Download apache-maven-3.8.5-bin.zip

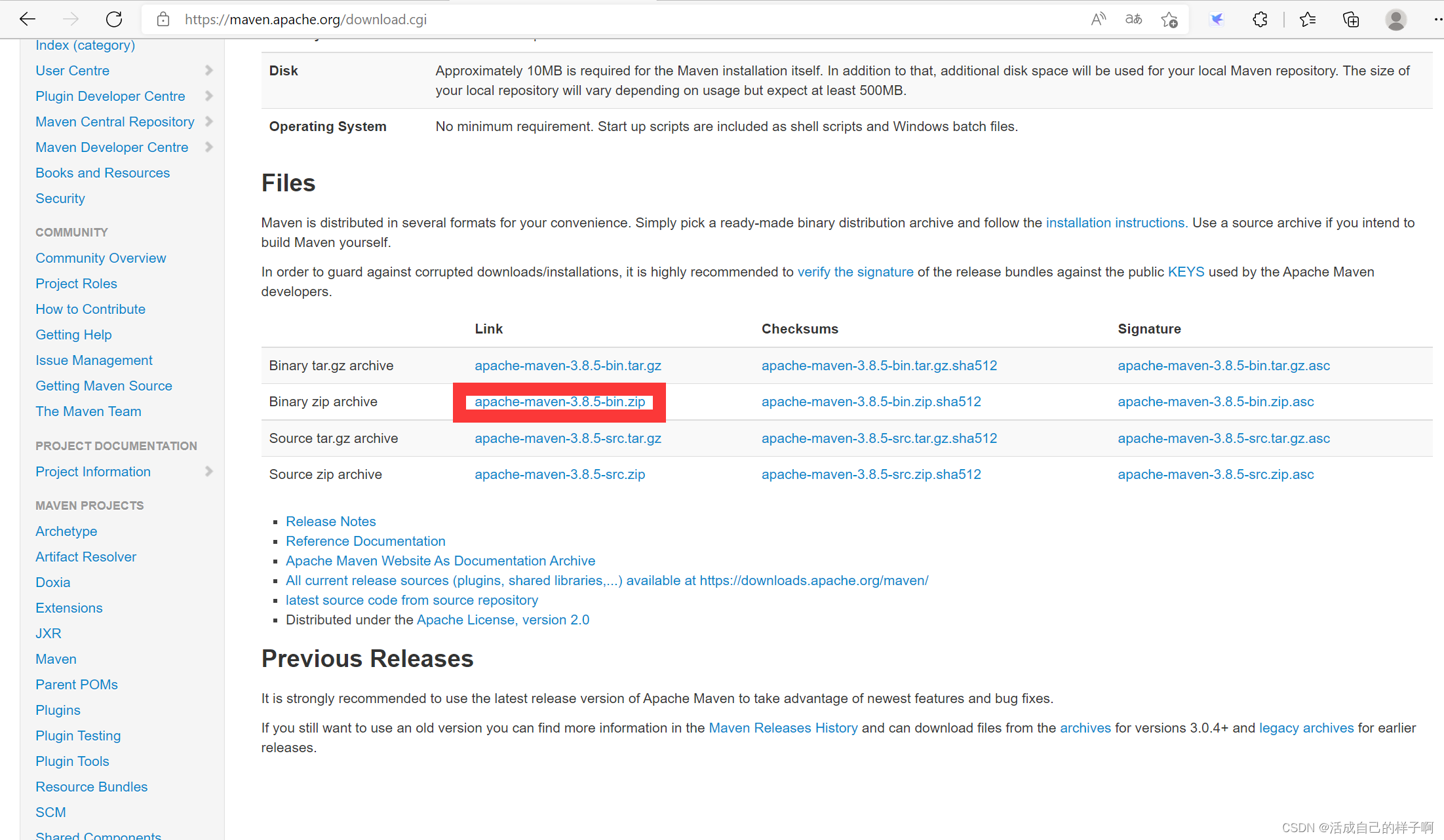point(559,402)
